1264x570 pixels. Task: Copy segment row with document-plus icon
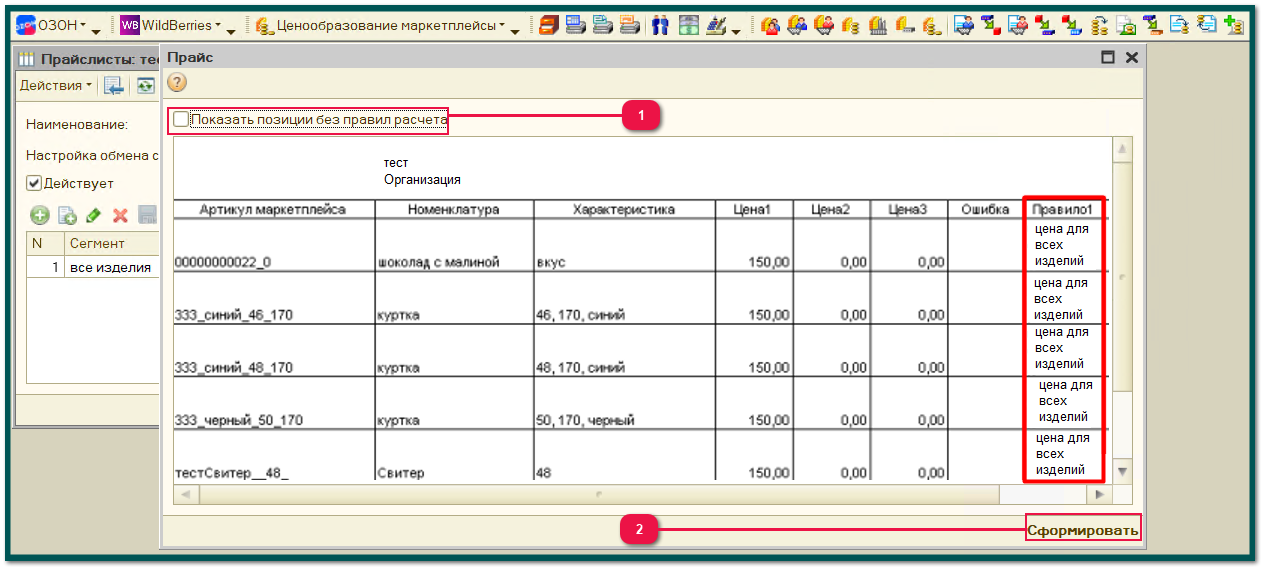(x=67, y=215)
